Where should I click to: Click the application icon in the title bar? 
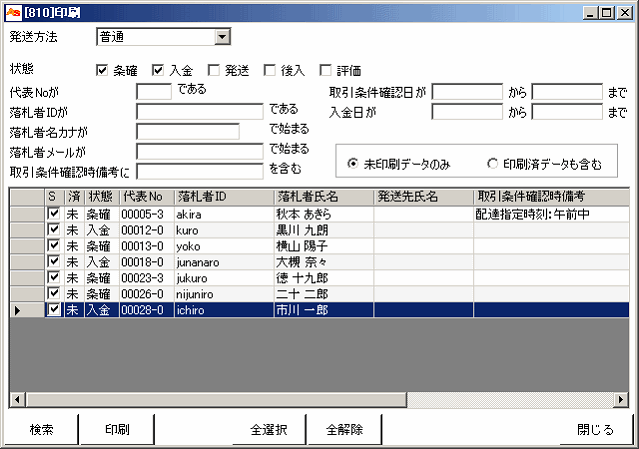click(x=13, y=13)
